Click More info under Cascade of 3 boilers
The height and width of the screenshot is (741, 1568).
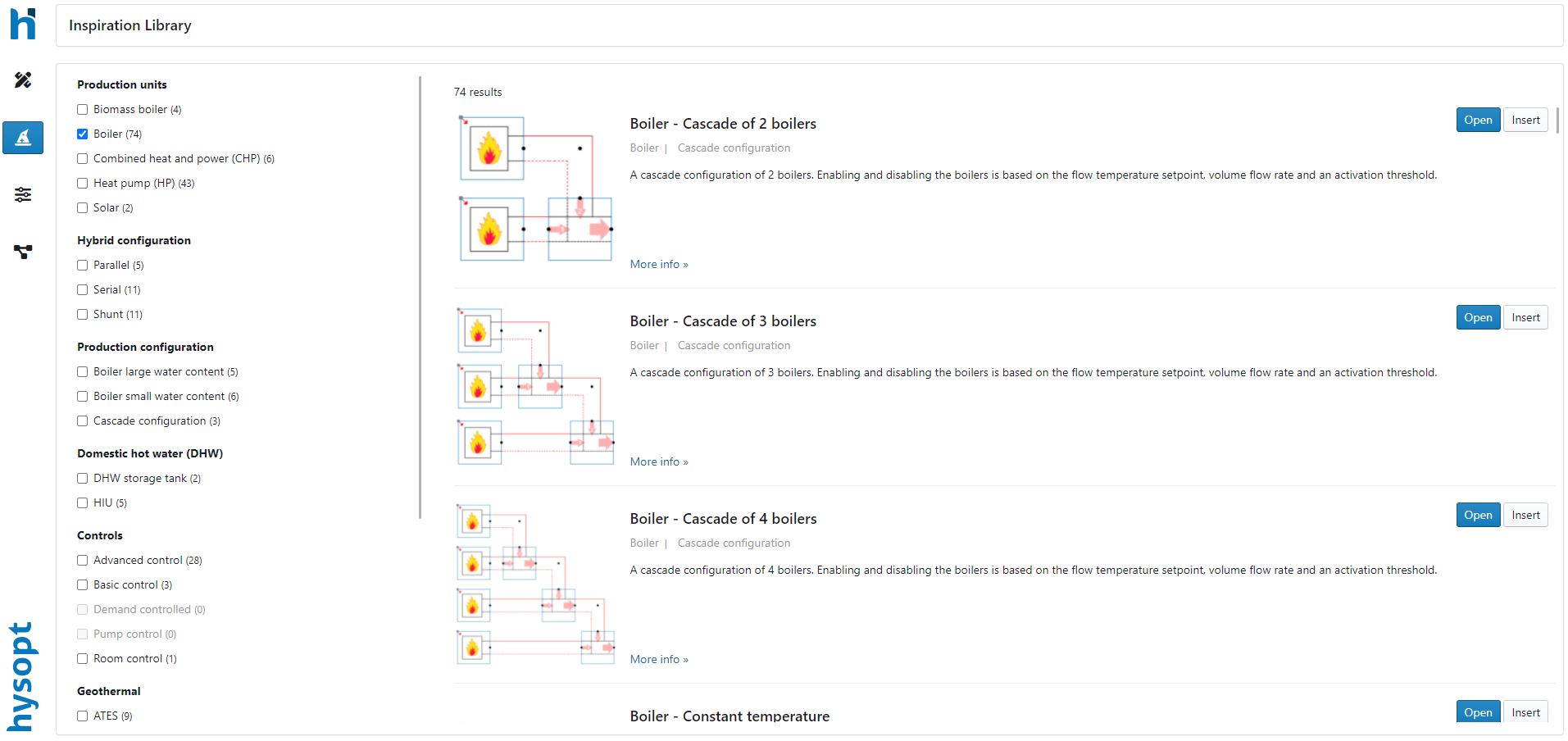[658, 462]
